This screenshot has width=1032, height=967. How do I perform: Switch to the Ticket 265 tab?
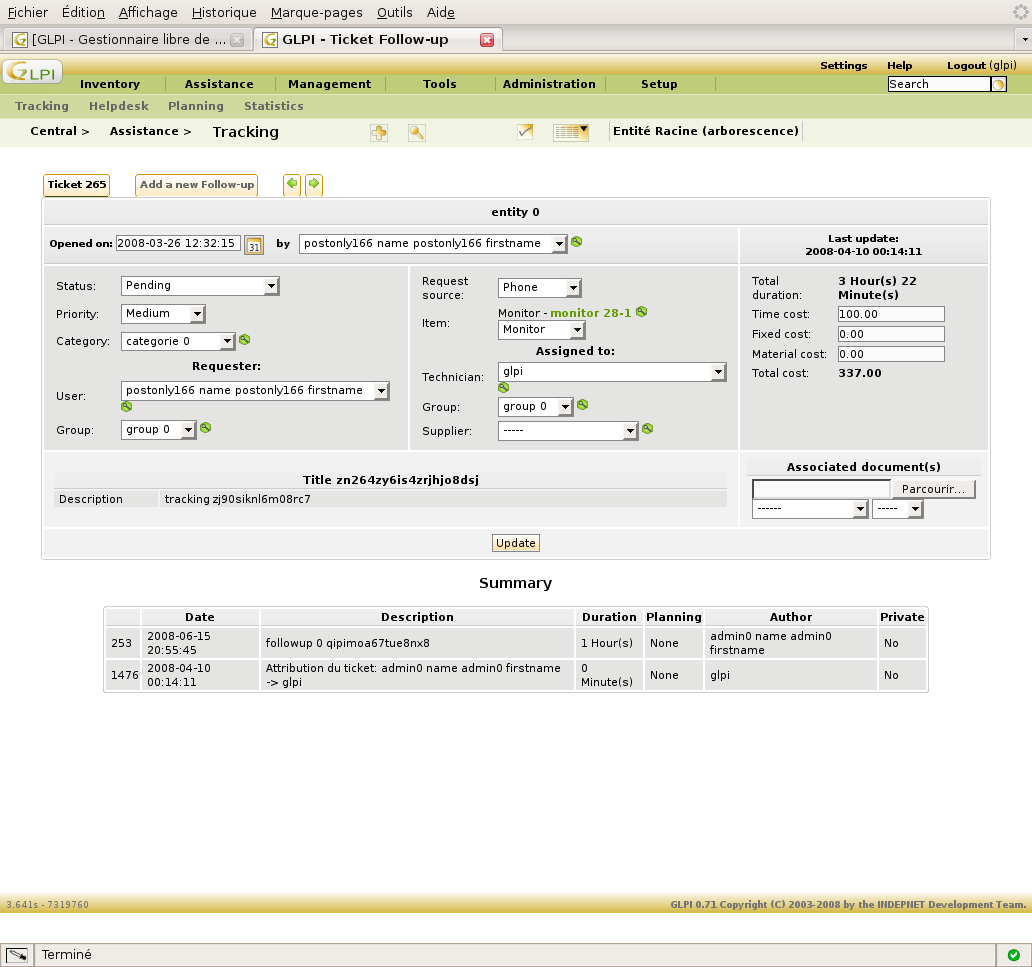click(x=76, y=184)
